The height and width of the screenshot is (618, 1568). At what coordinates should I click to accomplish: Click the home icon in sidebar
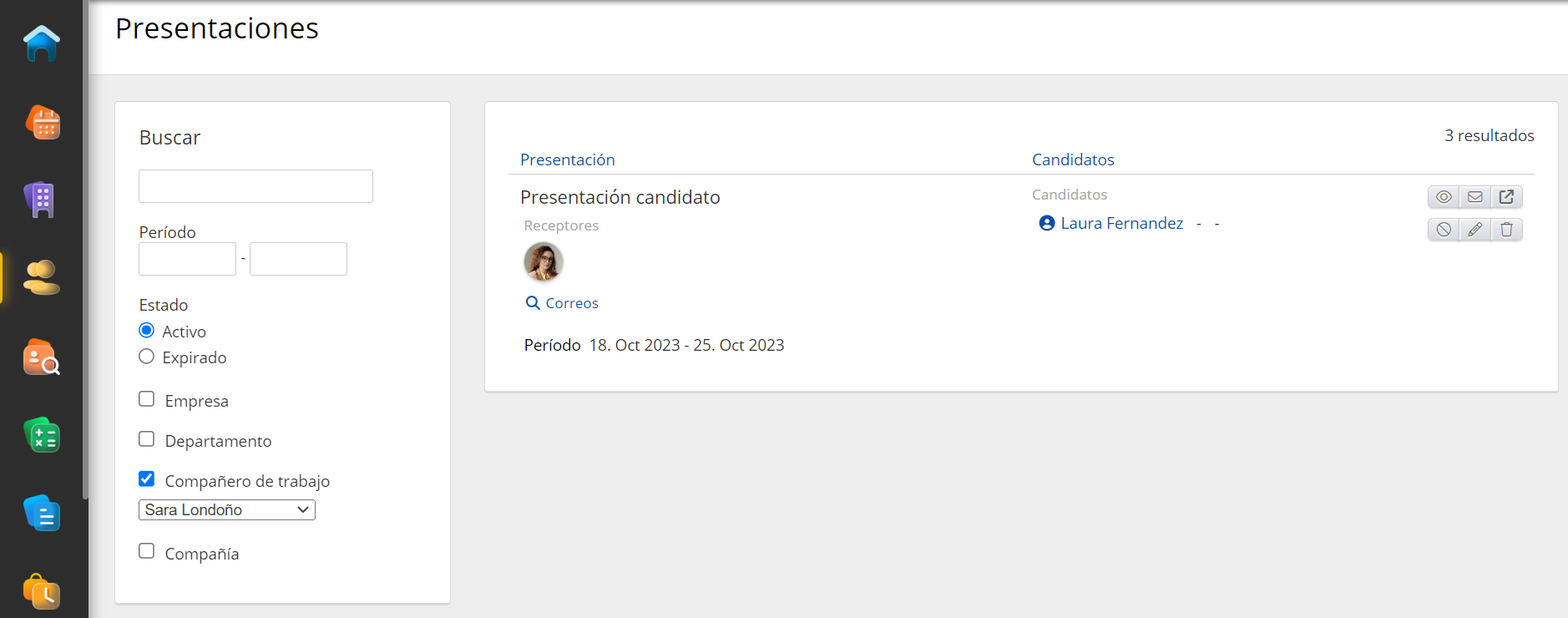(42, 43)
